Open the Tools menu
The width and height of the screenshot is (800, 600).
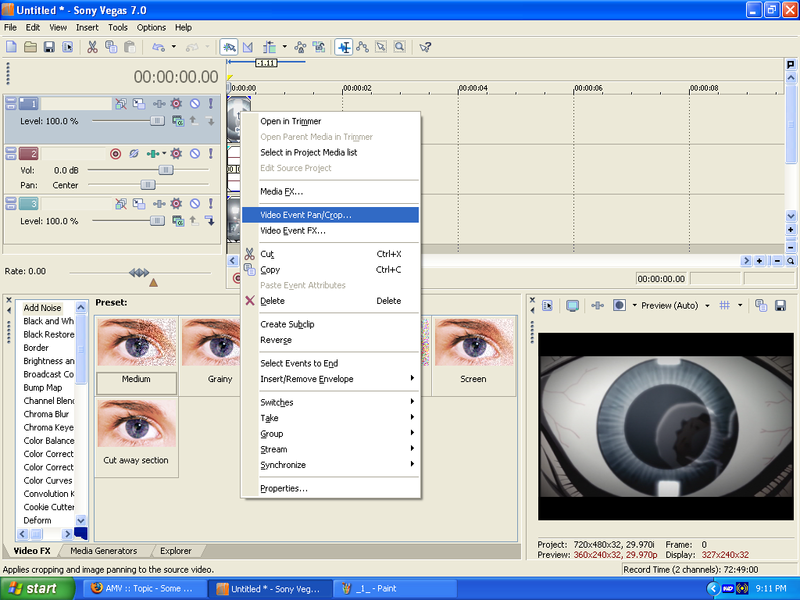coord(117,28)
